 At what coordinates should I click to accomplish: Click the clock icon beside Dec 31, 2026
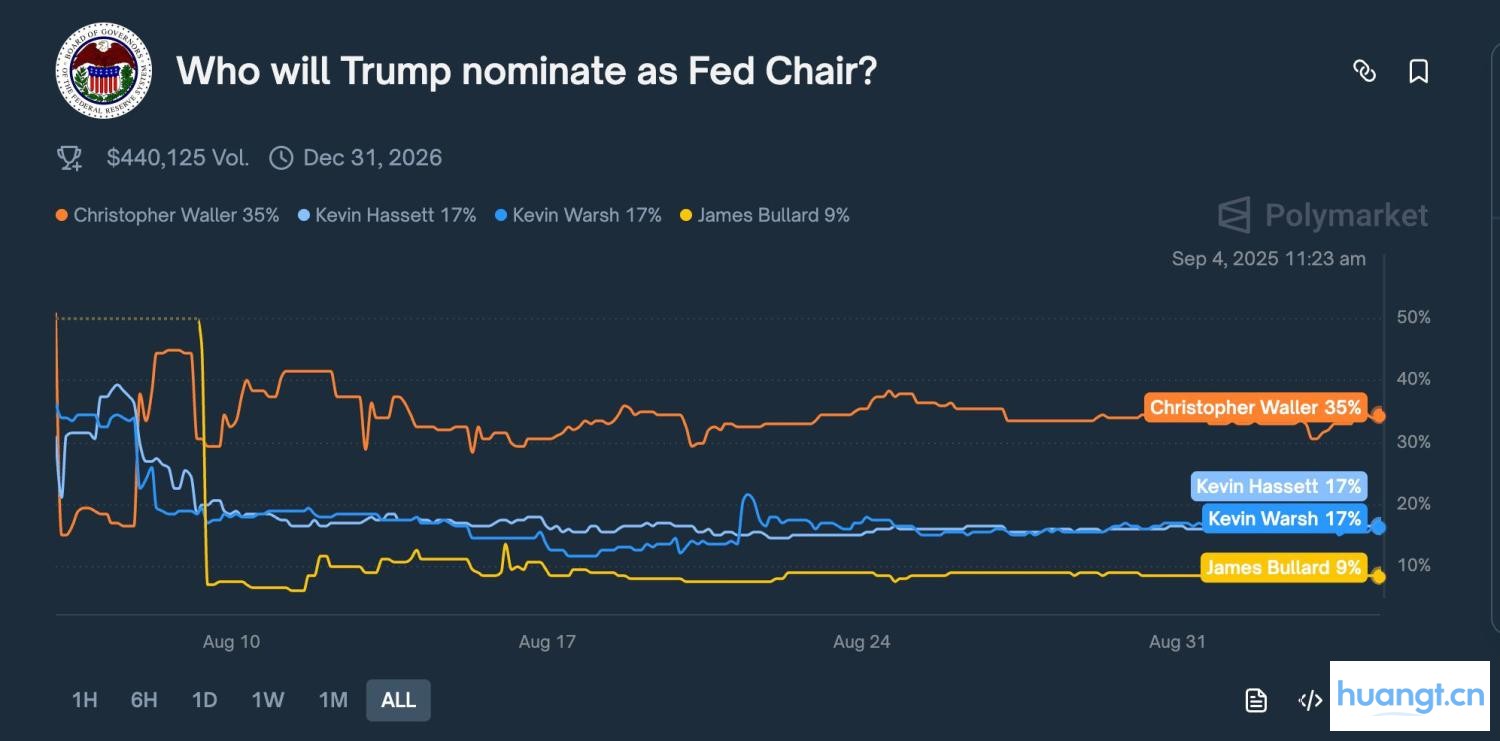[x=281, y=158]
